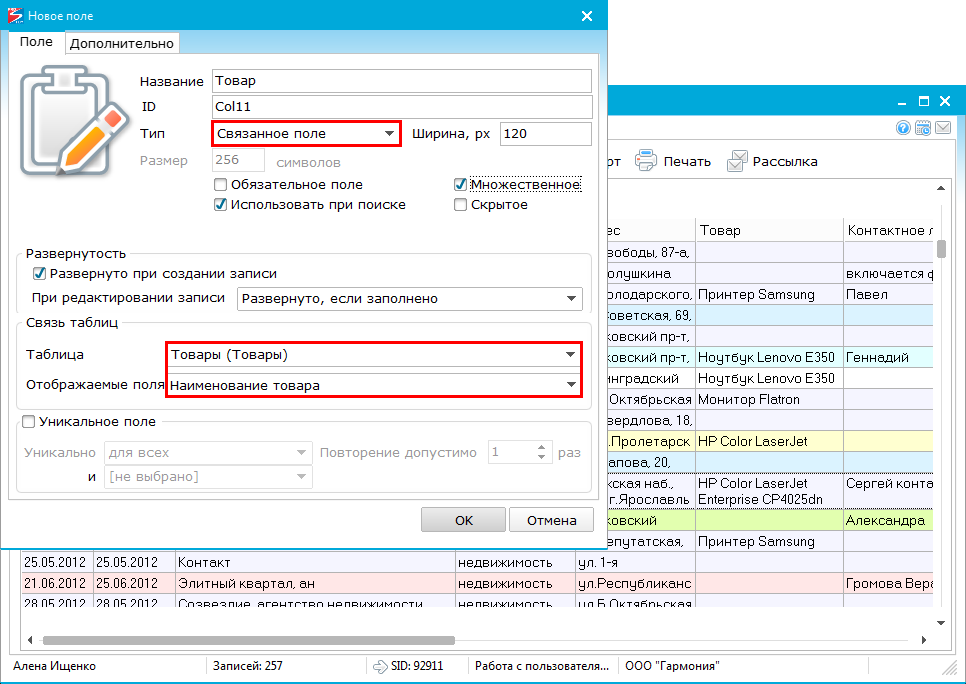Select the Элитный квартал, ан row

coord(315,584)
